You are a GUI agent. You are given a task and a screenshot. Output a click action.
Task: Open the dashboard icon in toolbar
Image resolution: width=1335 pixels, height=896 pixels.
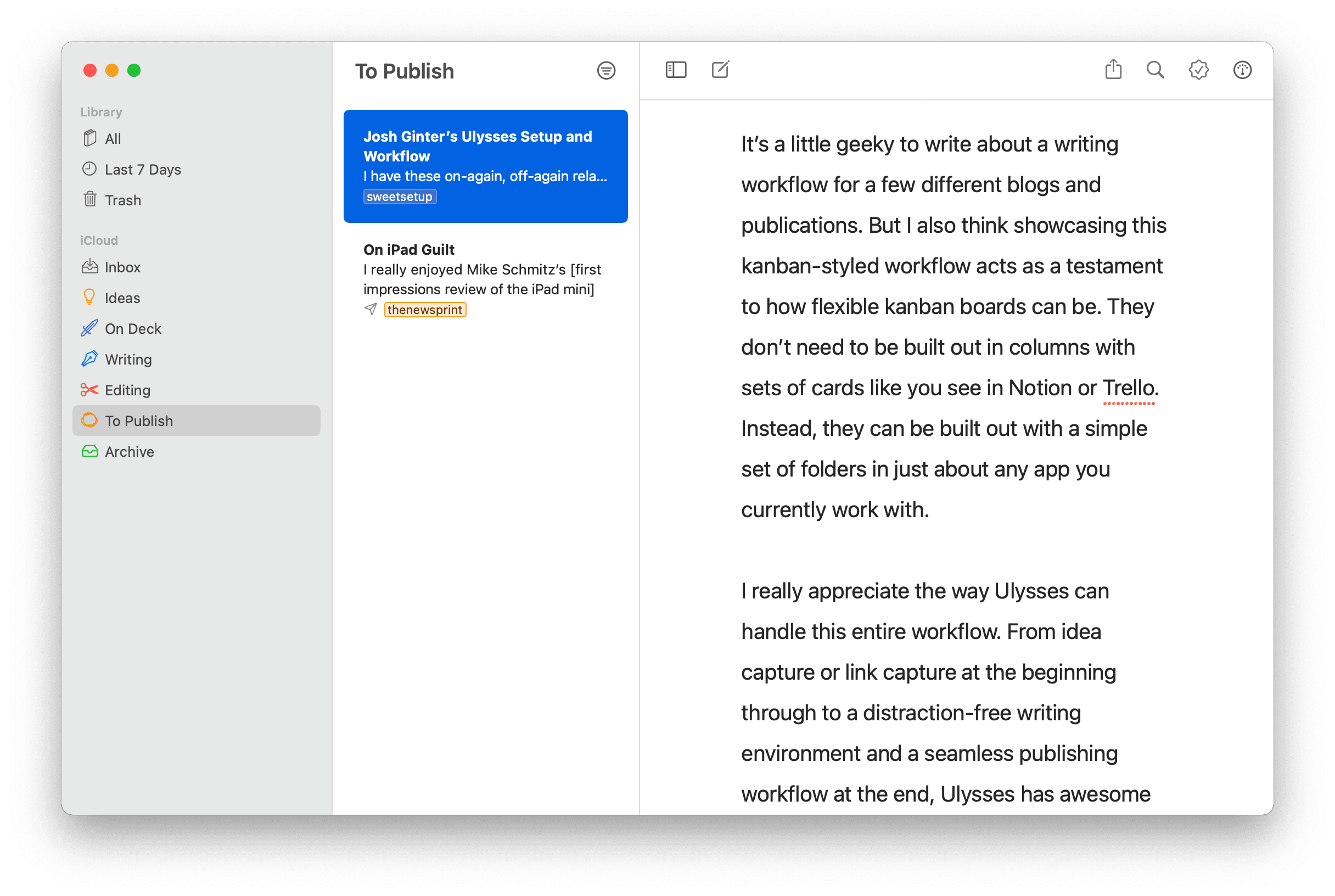(1242, 70)
